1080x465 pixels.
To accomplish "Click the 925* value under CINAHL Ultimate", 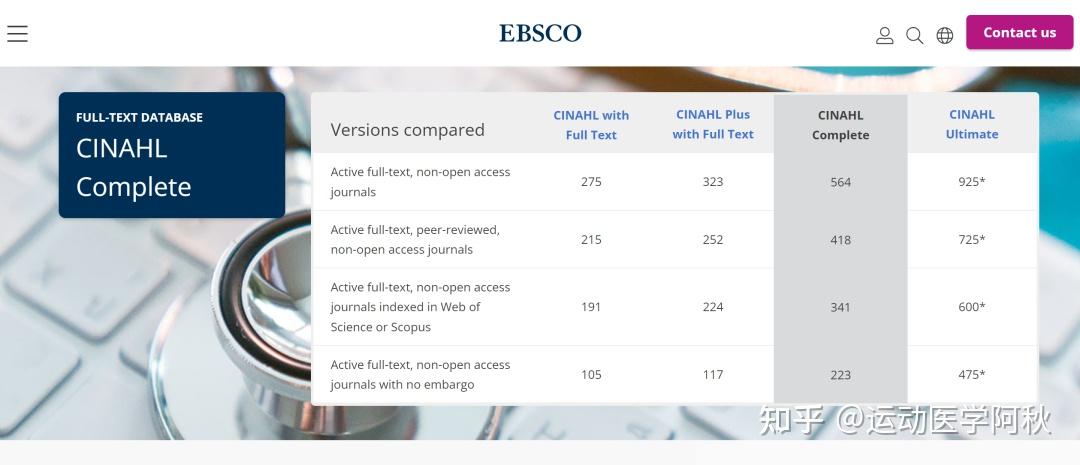I will (x=972, y=182).
